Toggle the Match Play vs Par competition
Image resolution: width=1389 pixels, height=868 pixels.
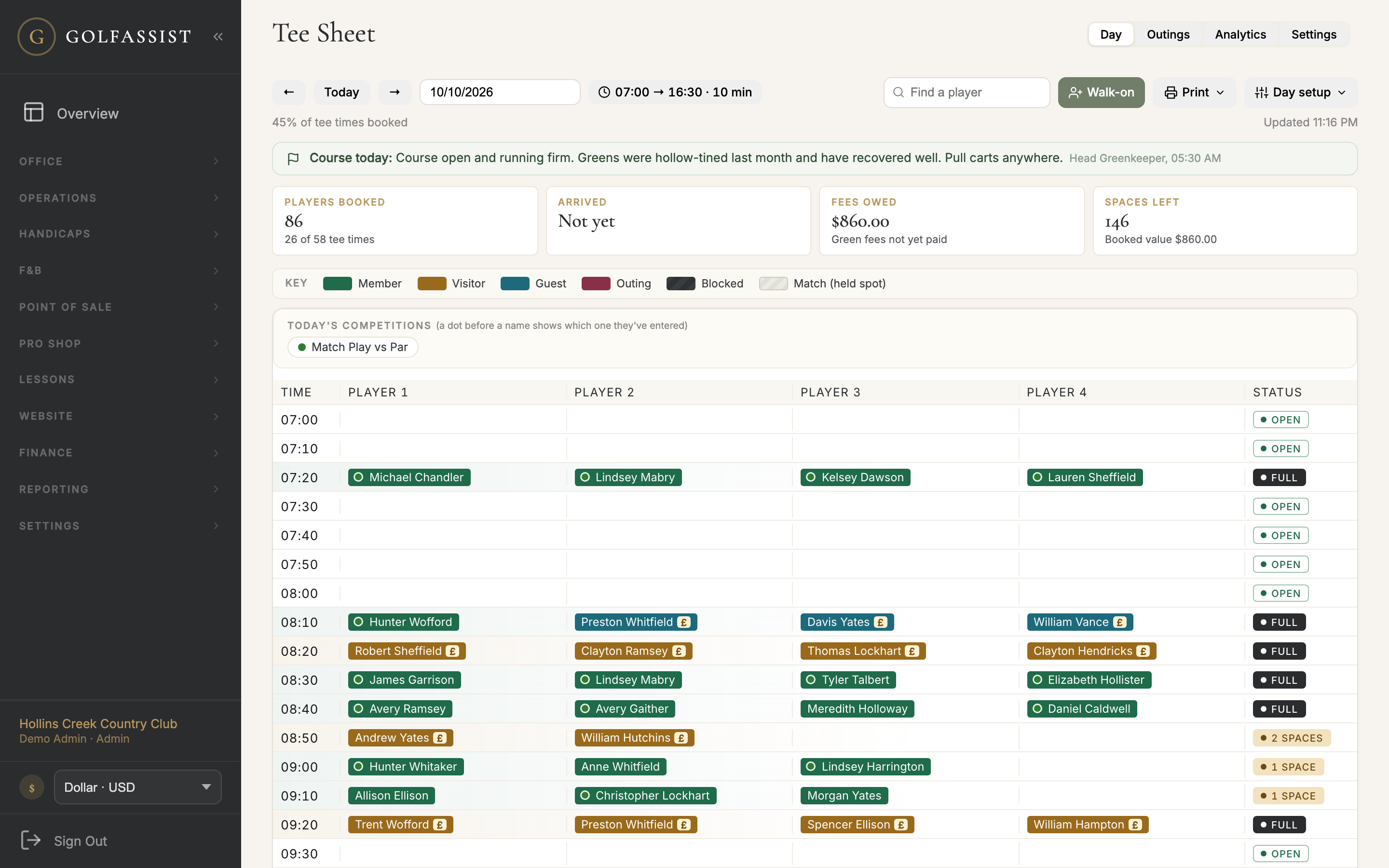point(353,347)
